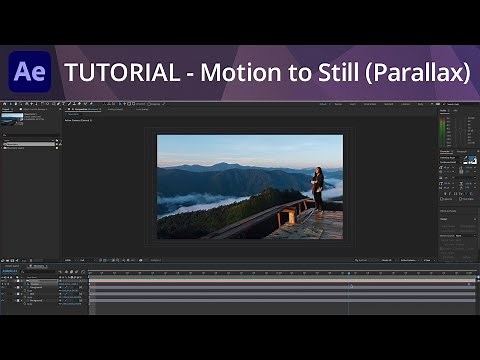Click the timeline layer search field

(x=38, y=271)
